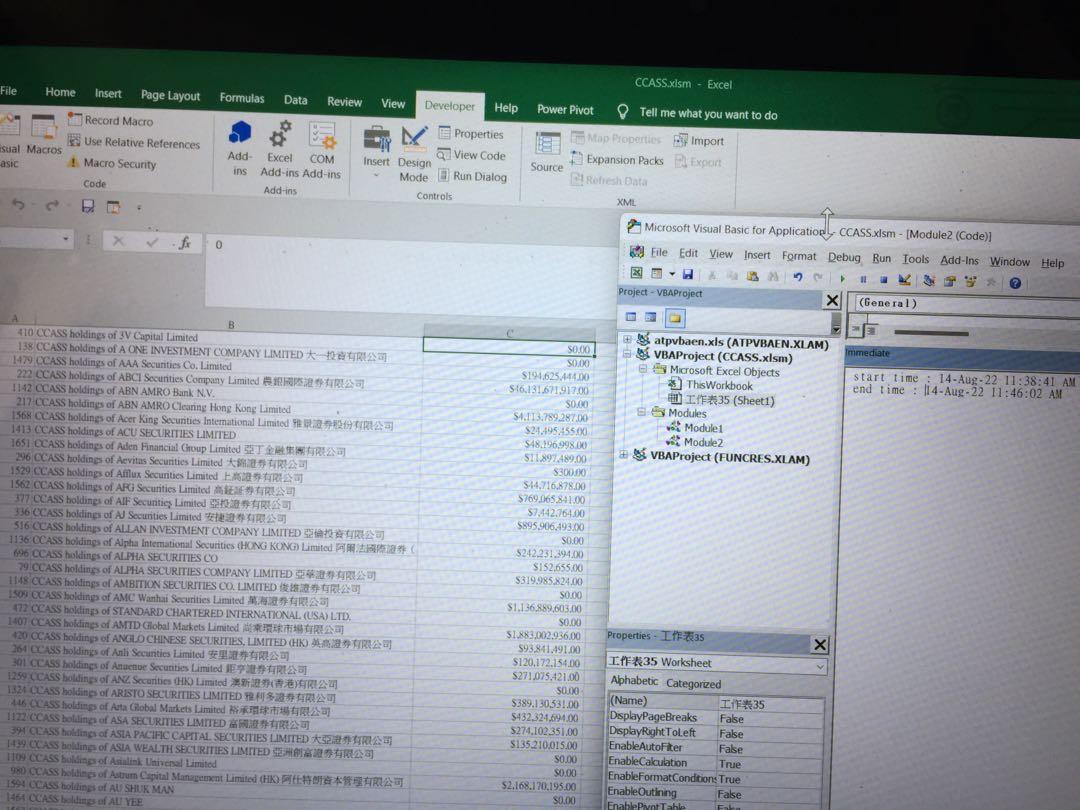Screen dimensions: 1080x810
Task: Switch to the Power Pivot tab
Action: 565,109
